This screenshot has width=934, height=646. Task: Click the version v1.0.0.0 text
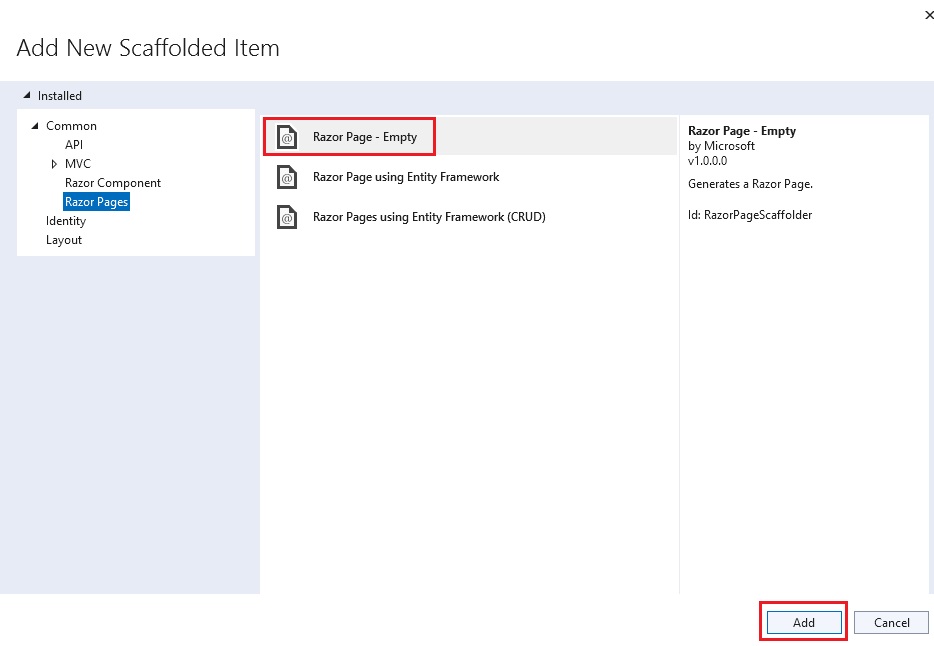(707, 161)
